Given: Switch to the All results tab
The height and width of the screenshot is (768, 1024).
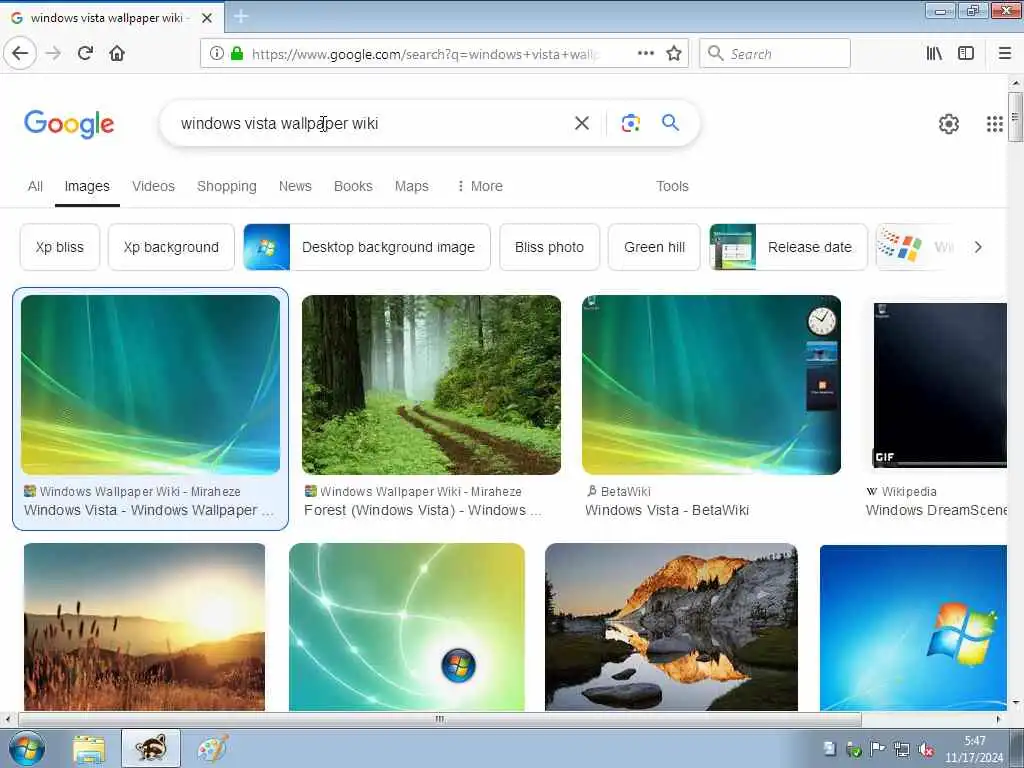Looking at the screenshot, I should click(x=35, y=186).
